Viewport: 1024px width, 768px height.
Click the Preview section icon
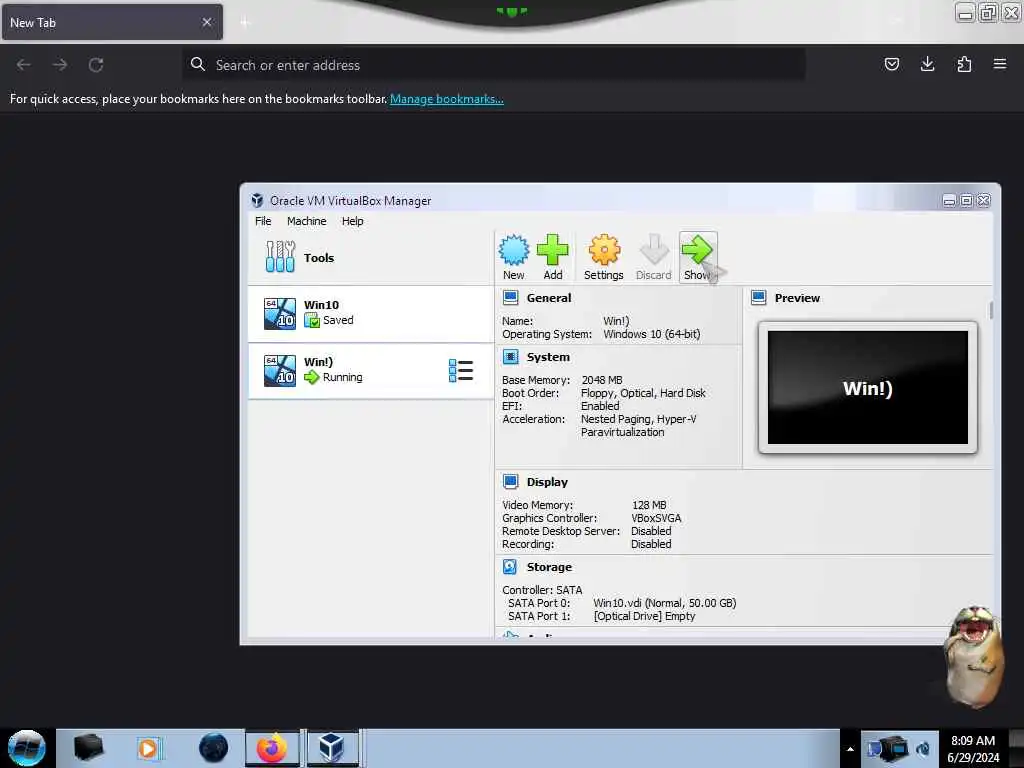758,298
